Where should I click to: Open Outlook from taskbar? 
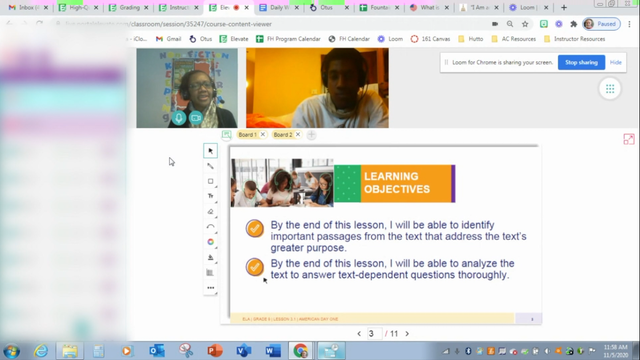pos(157,351)
